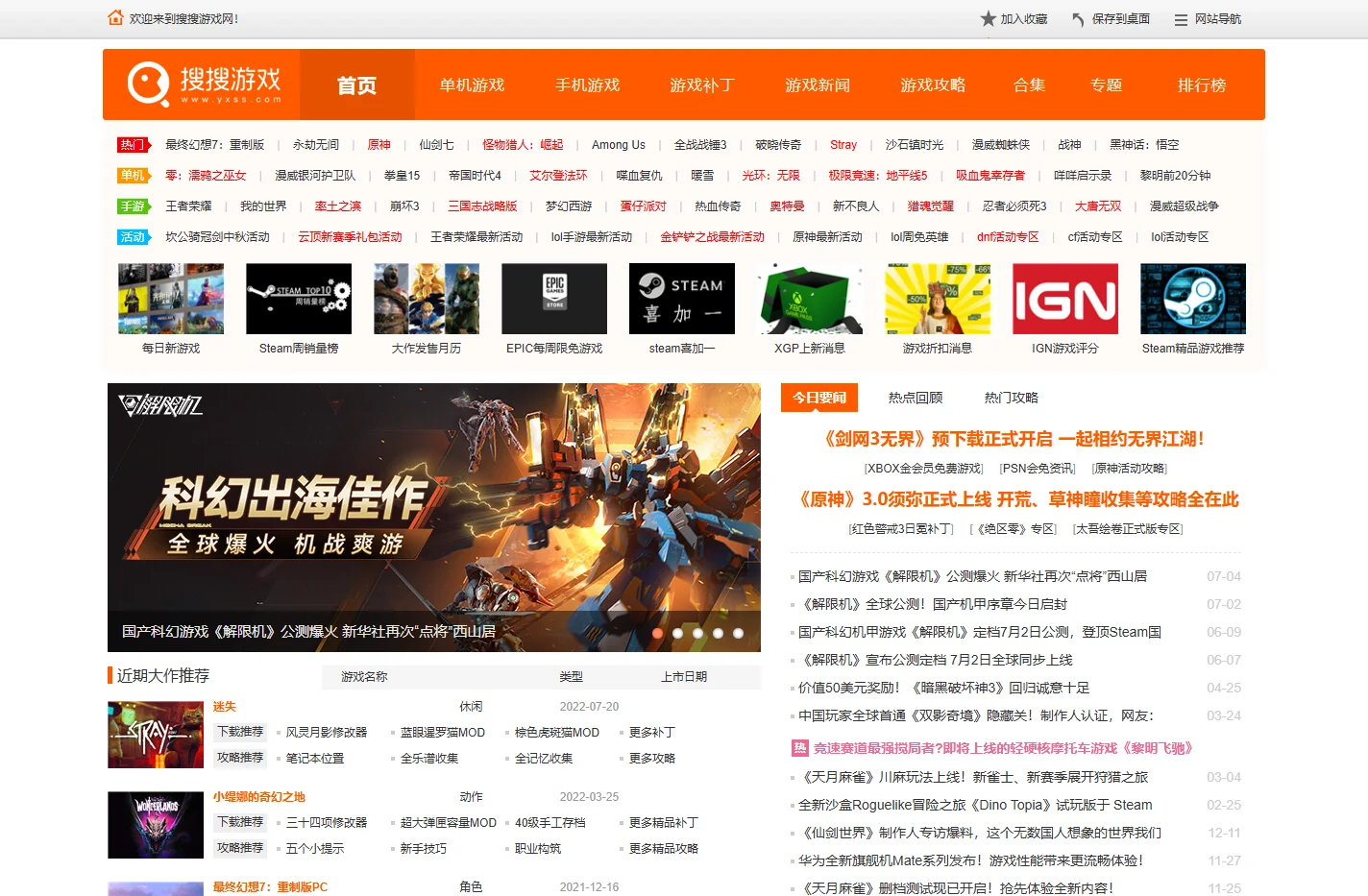Viewport: 1368px width, 896px height.
Task: Open the Stray hot tag link
Action: 843,145
